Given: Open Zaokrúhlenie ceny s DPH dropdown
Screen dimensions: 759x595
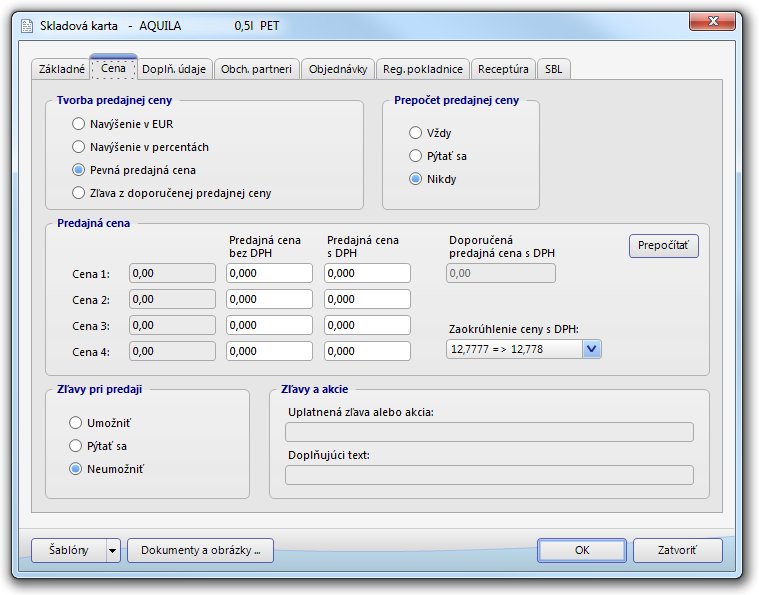Looking at the screenshot, I should (590, 348).
